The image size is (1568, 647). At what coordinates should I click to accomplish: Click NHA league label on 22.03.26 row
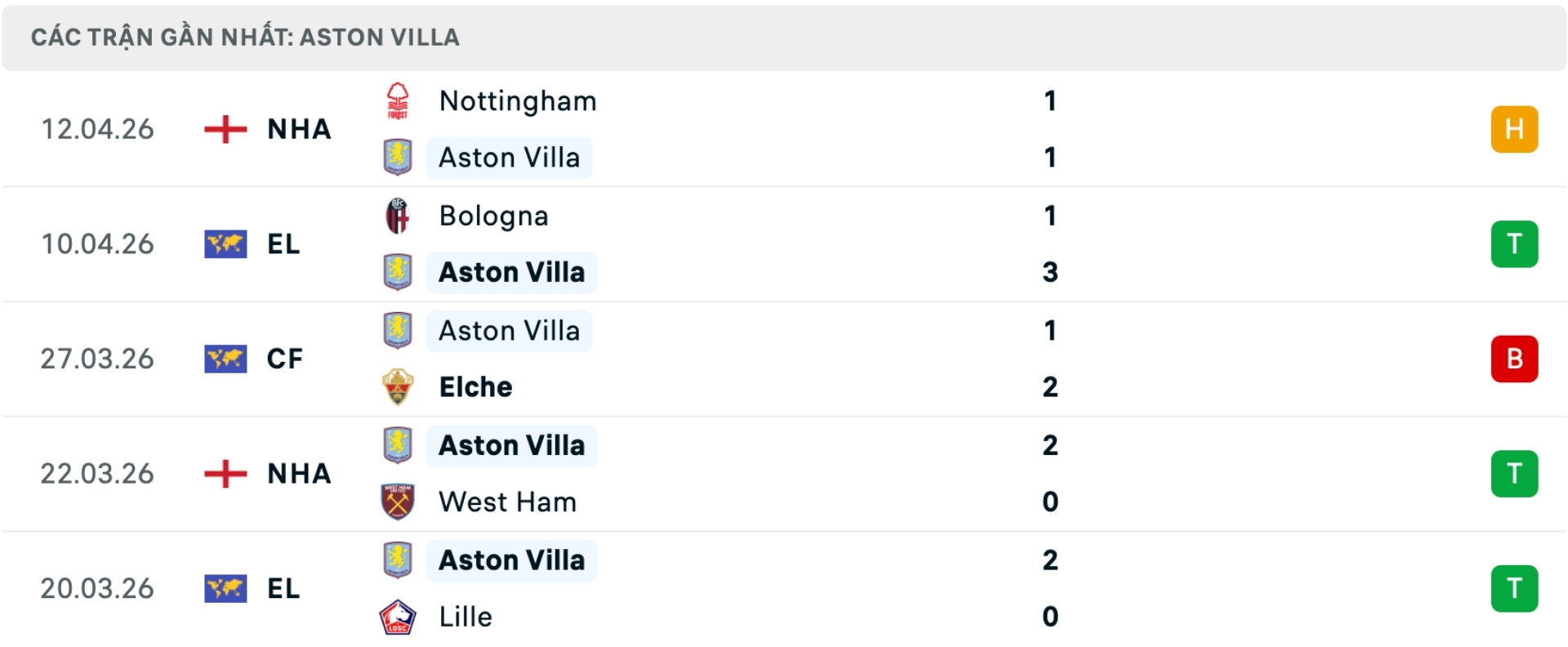click(299, 474)
